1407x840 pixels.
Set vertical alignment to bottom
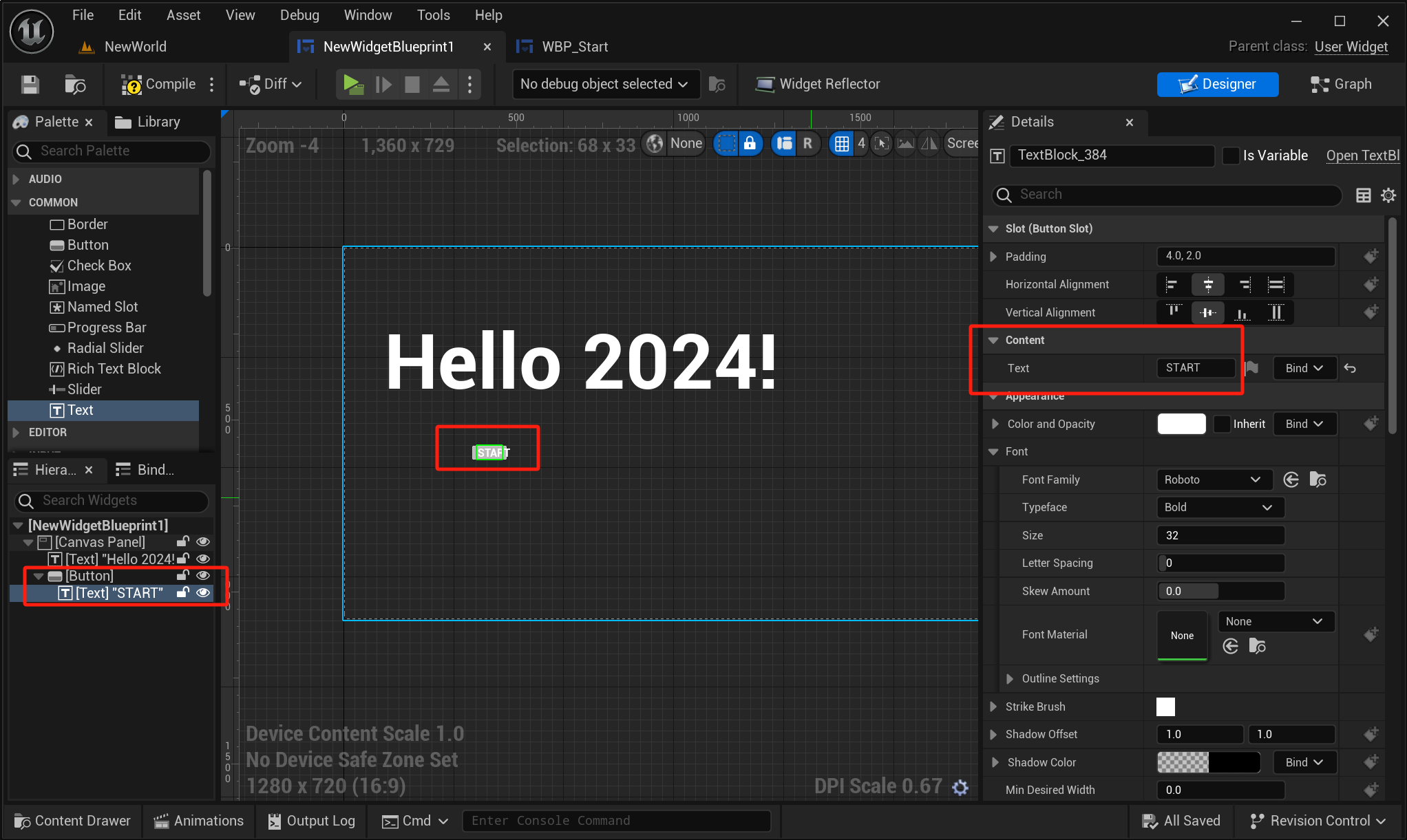click(x=1242, y=312)
